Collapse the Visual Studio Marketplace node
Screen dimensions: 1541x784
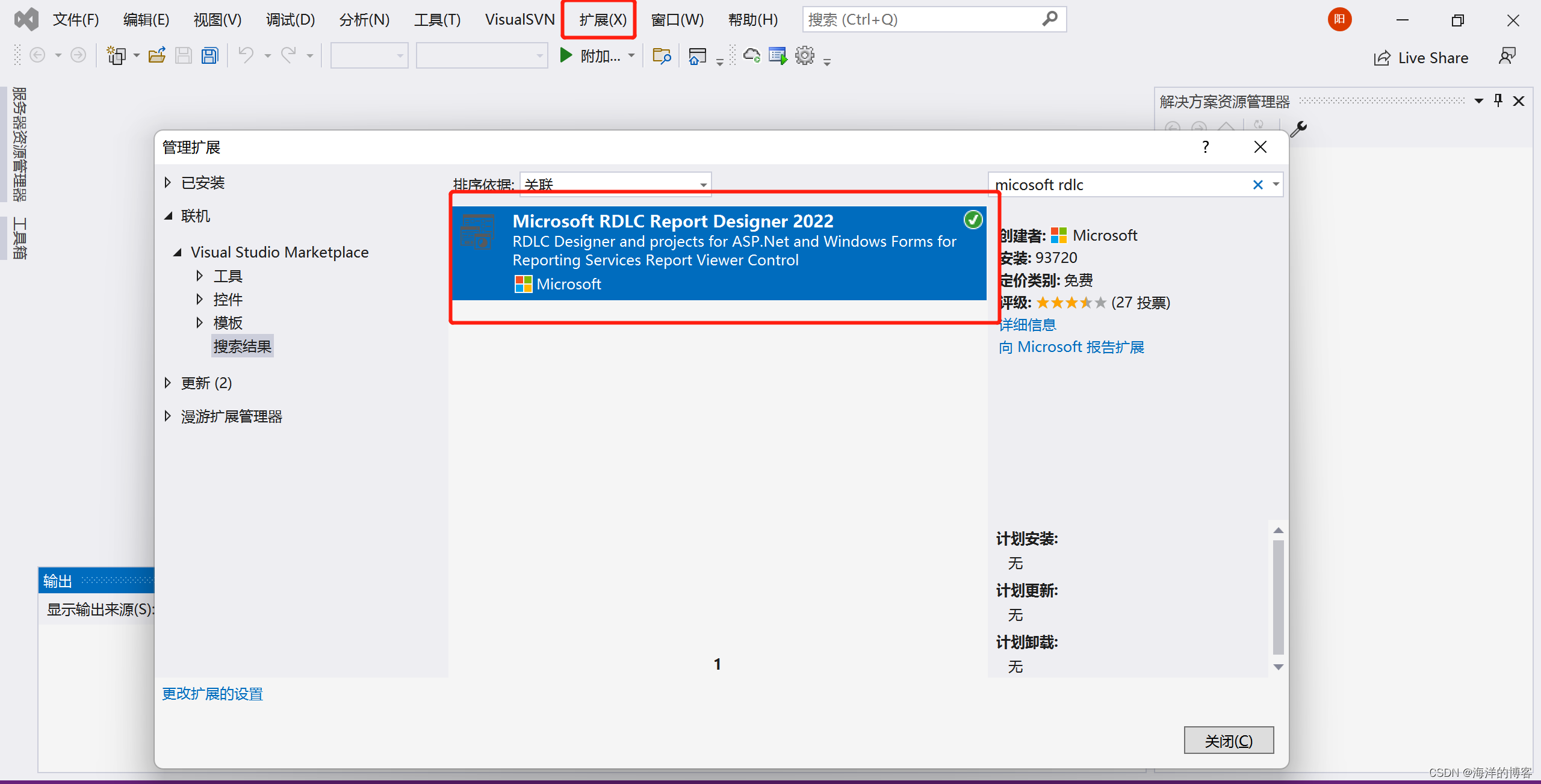pyautogui.click(x=178, y=253)
